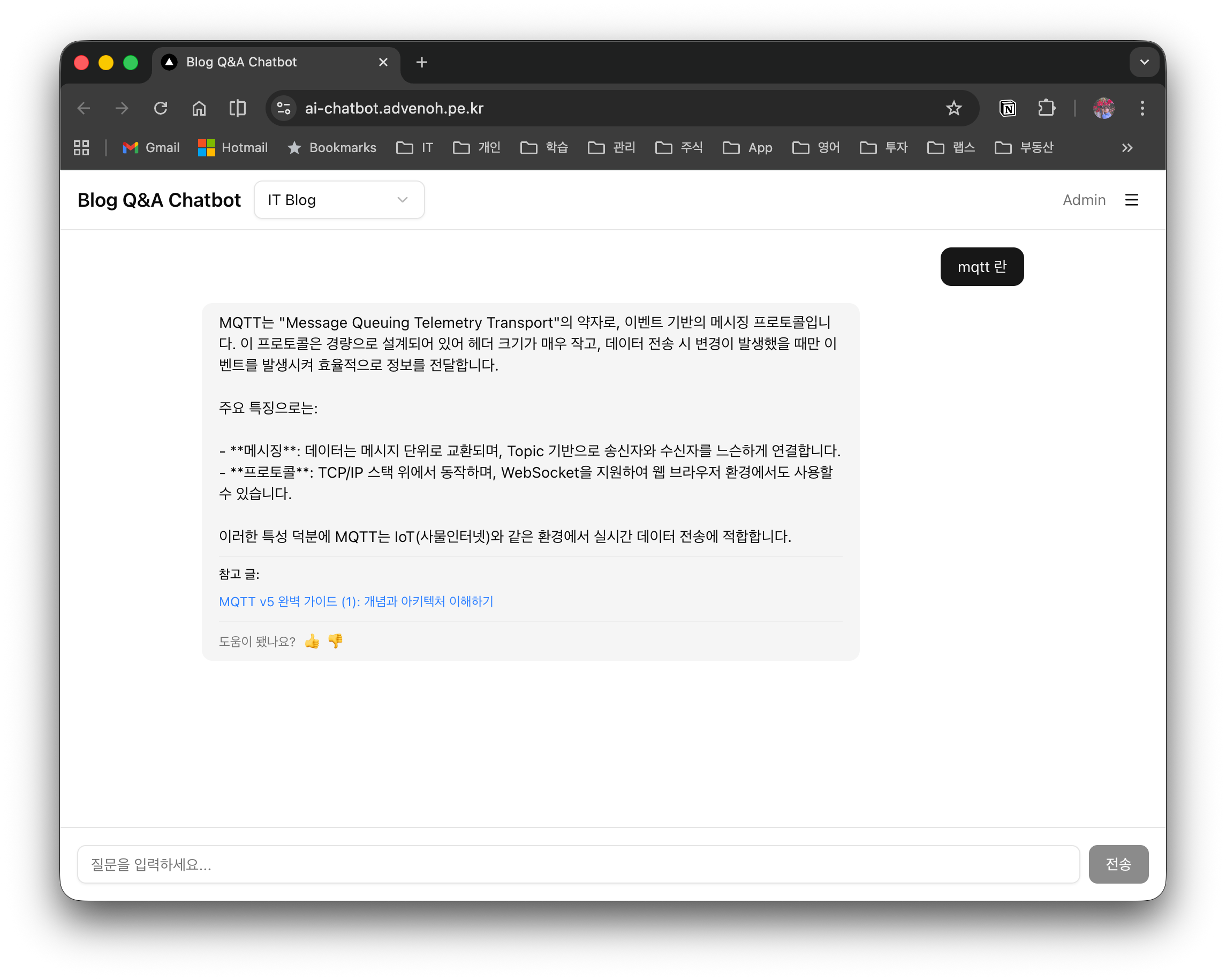Open the Notion extension in the toolbar
The width and height of the screenshot is (1226, 980).
pyautogui.click(x=1007, y=108)
